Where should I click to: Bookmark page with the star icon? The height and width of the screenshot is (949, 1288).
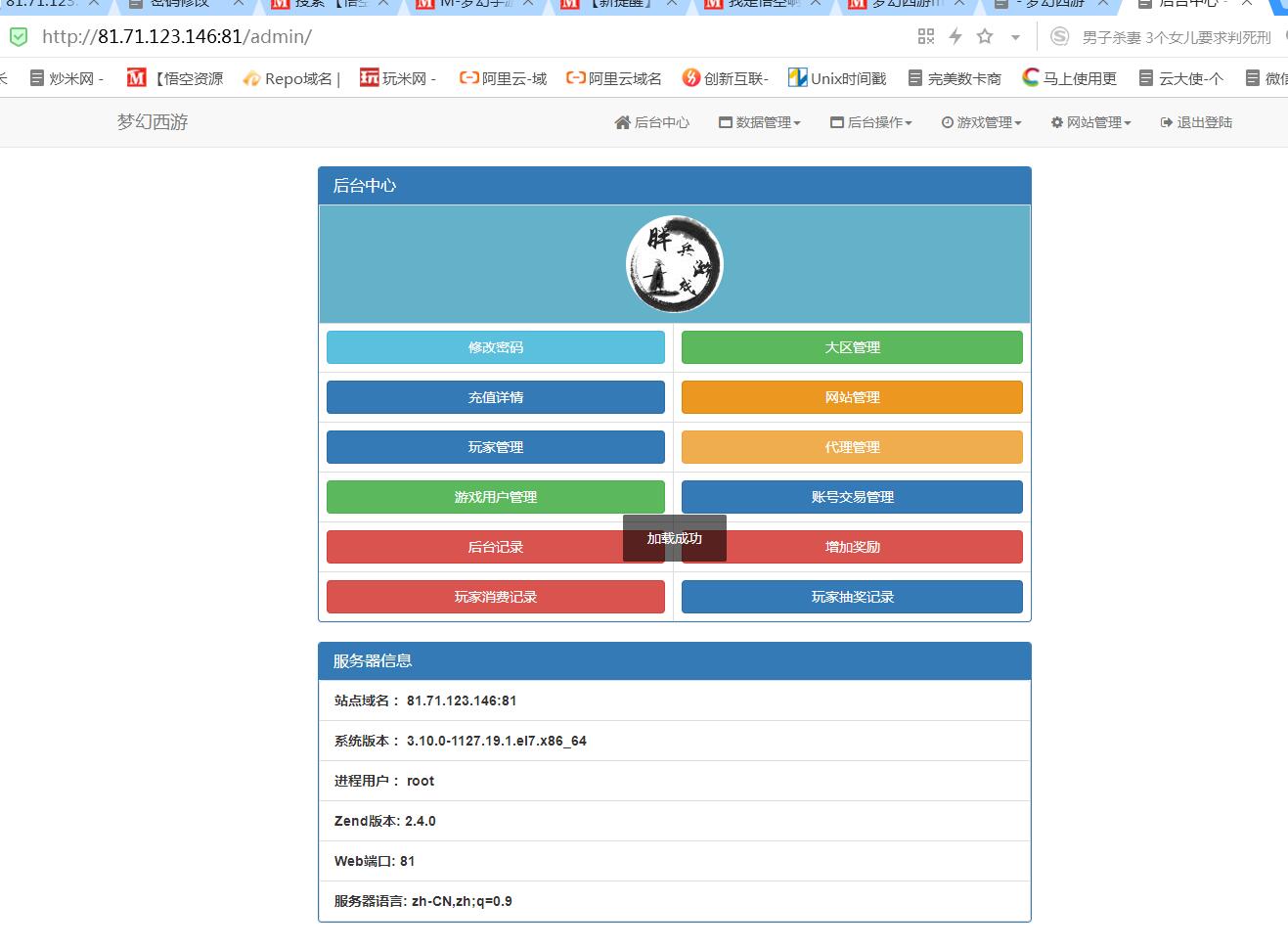tap(985, 36)
